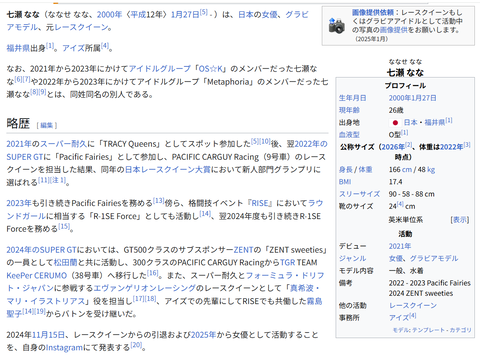Viewport: 480px width, 361px height.
Task: Follow the OS☆K link
Action: click(x=210, y=69)
